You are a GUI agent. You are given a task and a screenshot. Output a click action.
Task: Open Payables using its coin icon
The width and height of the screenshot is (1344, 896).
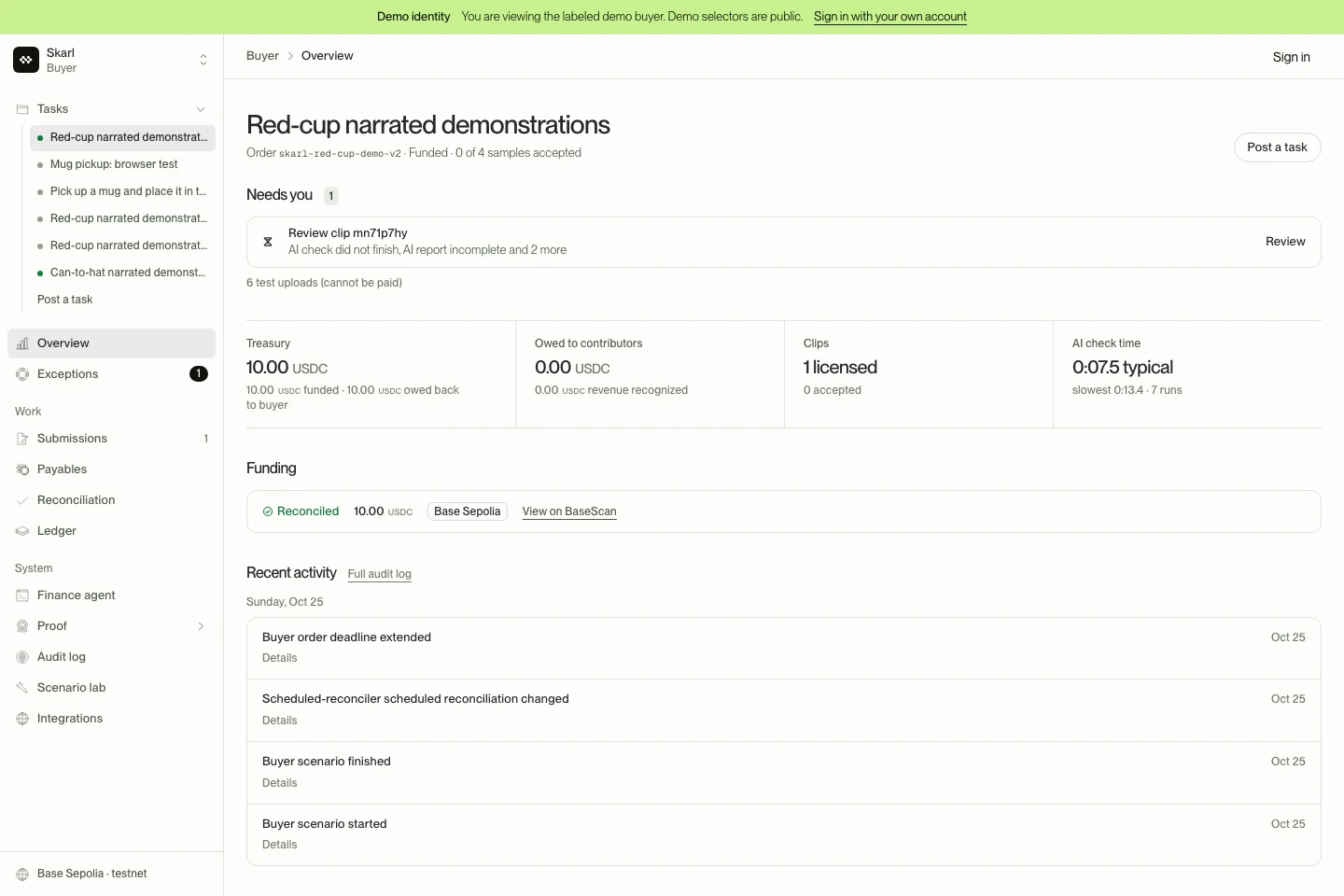(x=22, y=469)
